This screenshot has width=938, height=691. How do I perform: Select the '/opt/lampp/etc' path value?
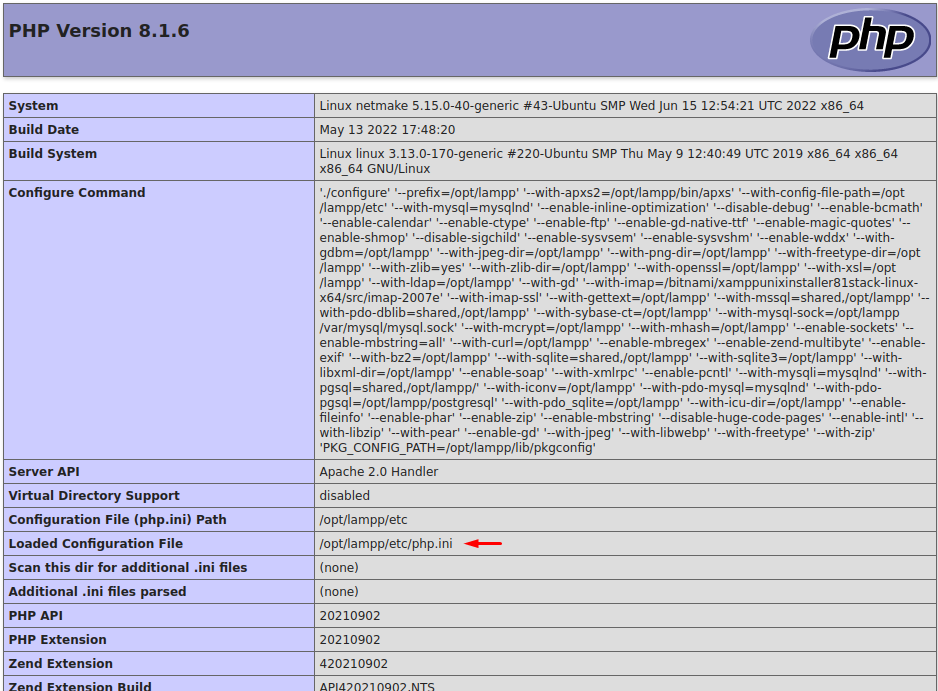pos(363,519)
